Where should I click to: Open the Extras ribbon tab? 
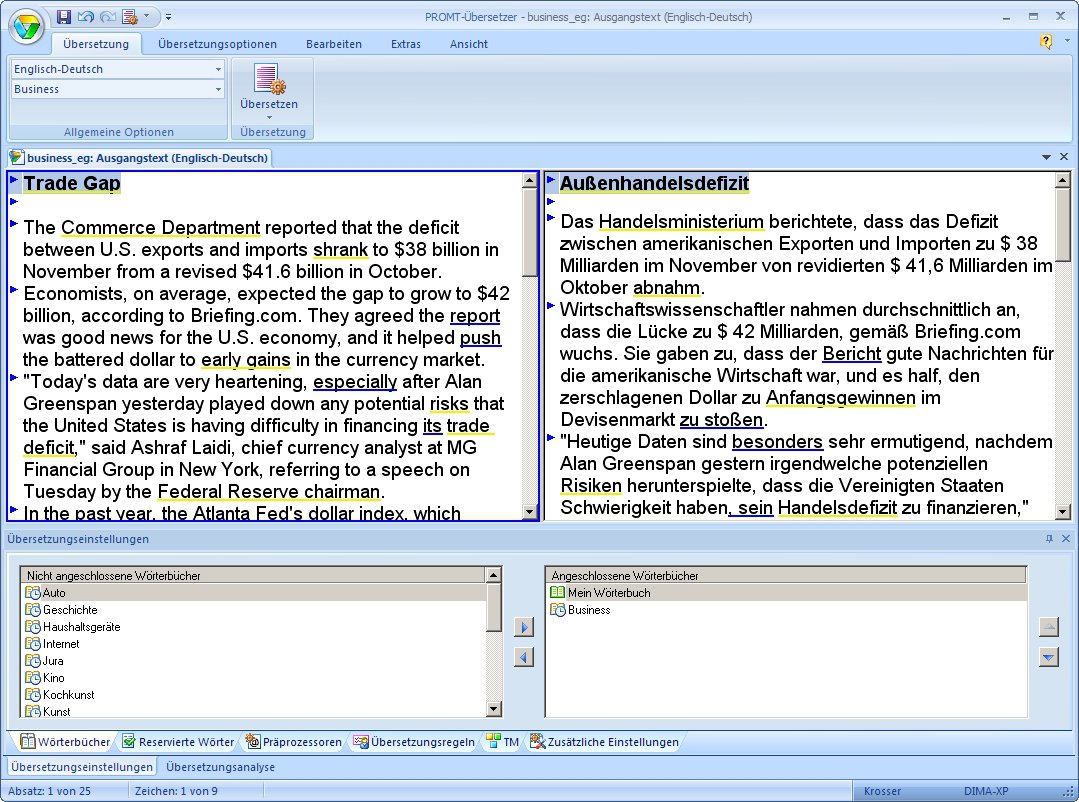tap(405, 44)
